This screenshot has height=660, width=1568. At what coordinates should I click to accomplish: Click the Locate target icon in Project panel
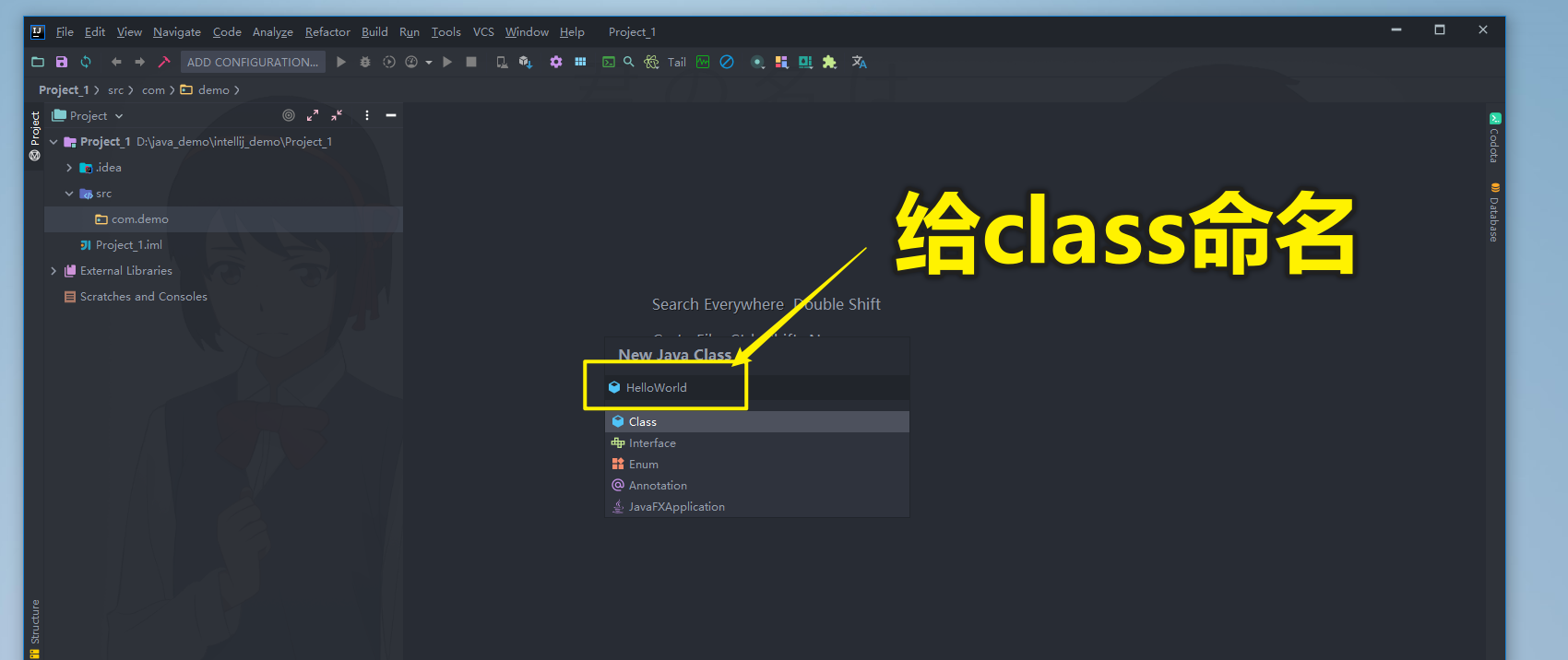289,115
